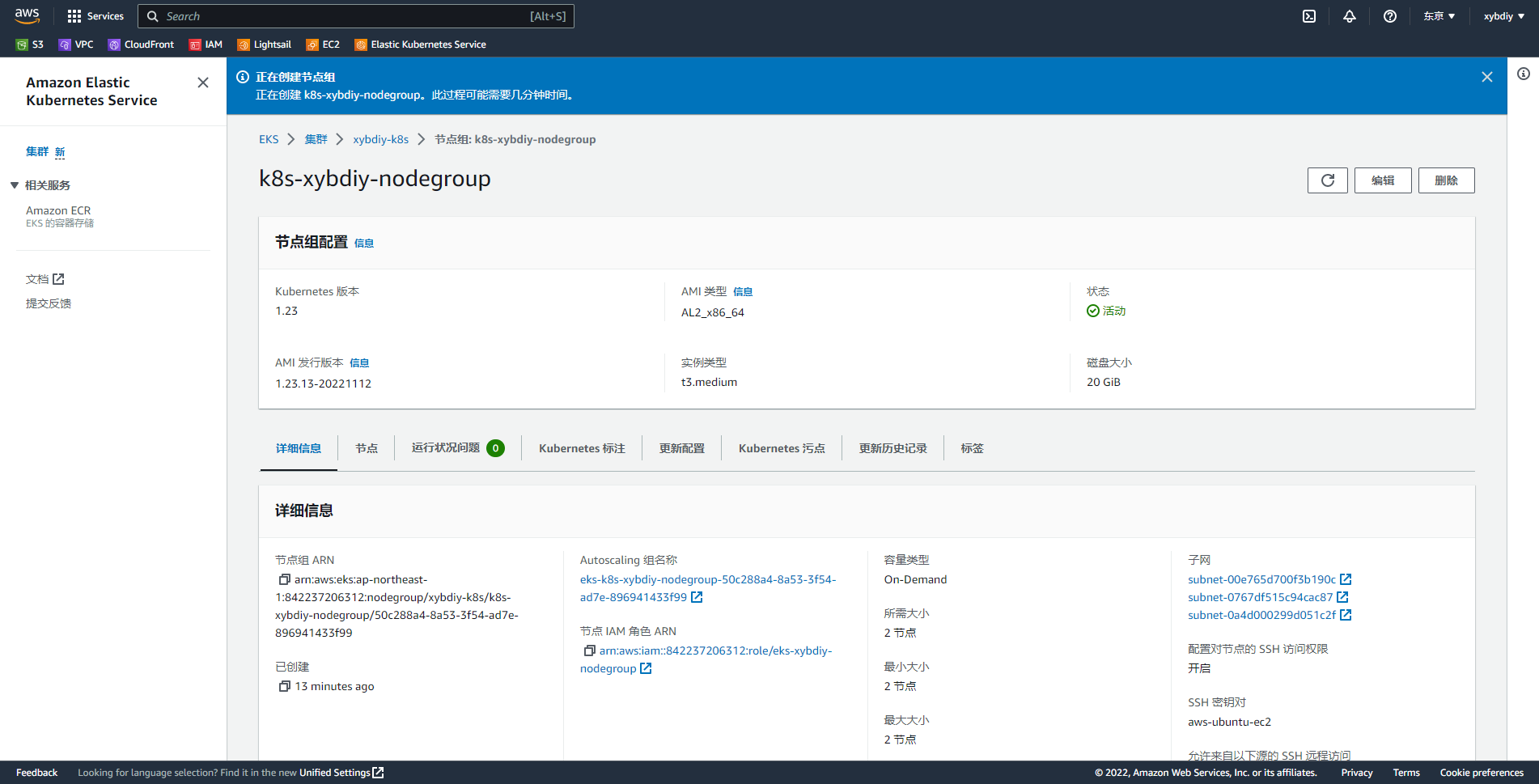Open external link icon for subnet-0767df515c94cac87
Viewport: 1539px width, 784px height.
click(x=1342, y=597)
